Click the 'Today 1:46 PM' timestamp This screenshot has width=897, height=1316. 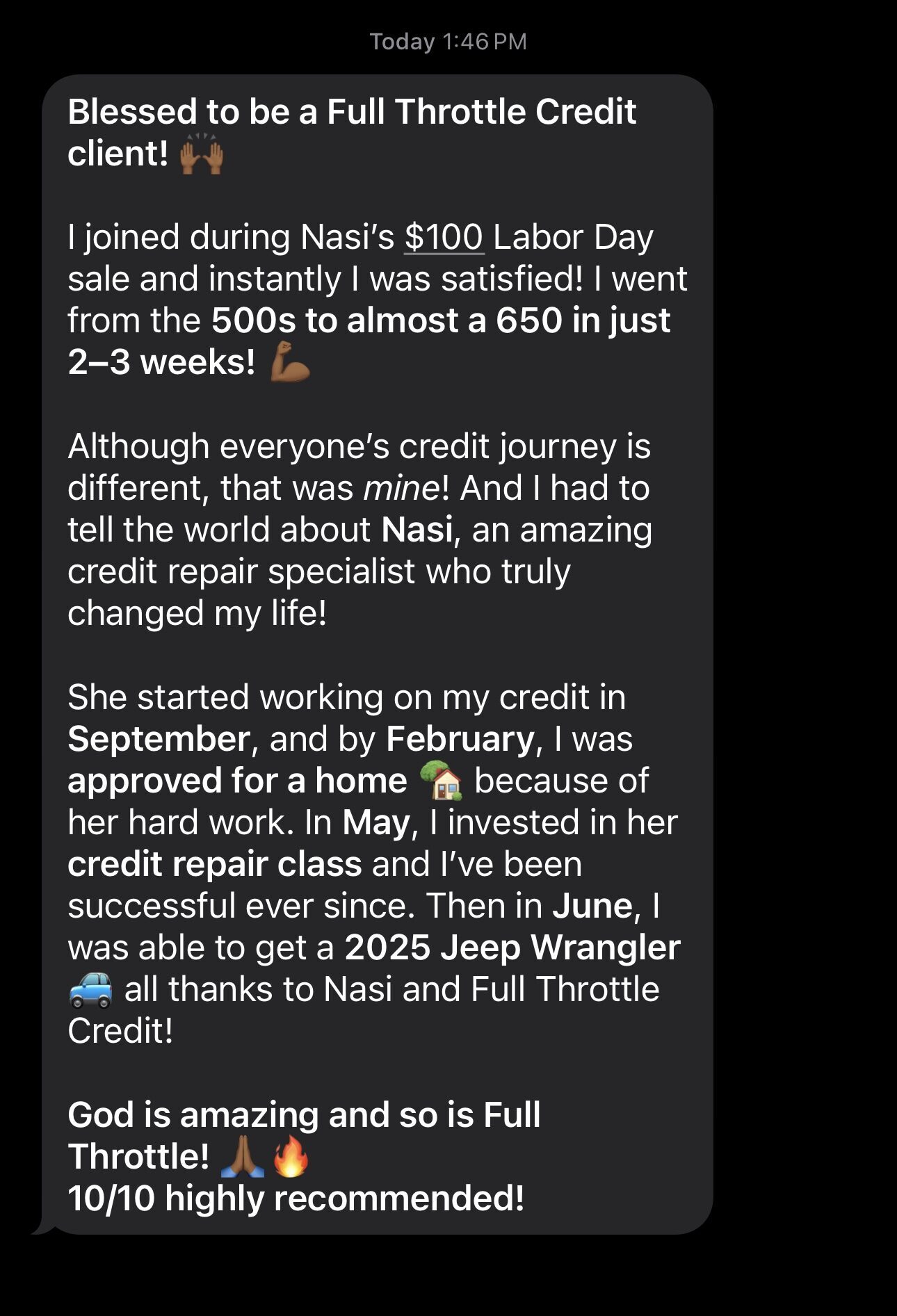[448, 42]
